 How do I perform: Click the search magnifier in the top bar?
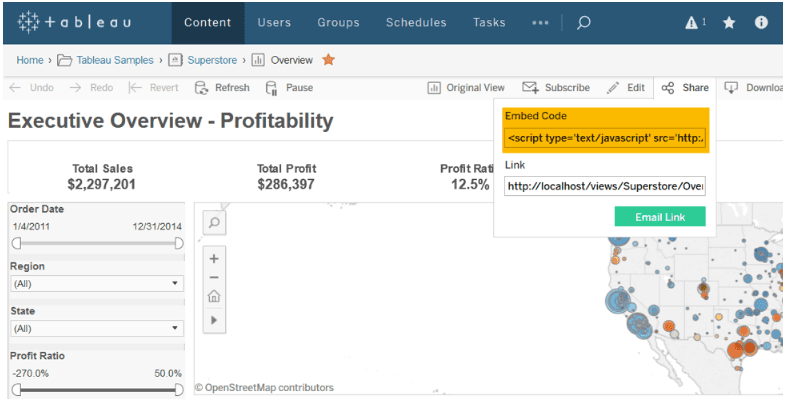click(x=583, y=23)
